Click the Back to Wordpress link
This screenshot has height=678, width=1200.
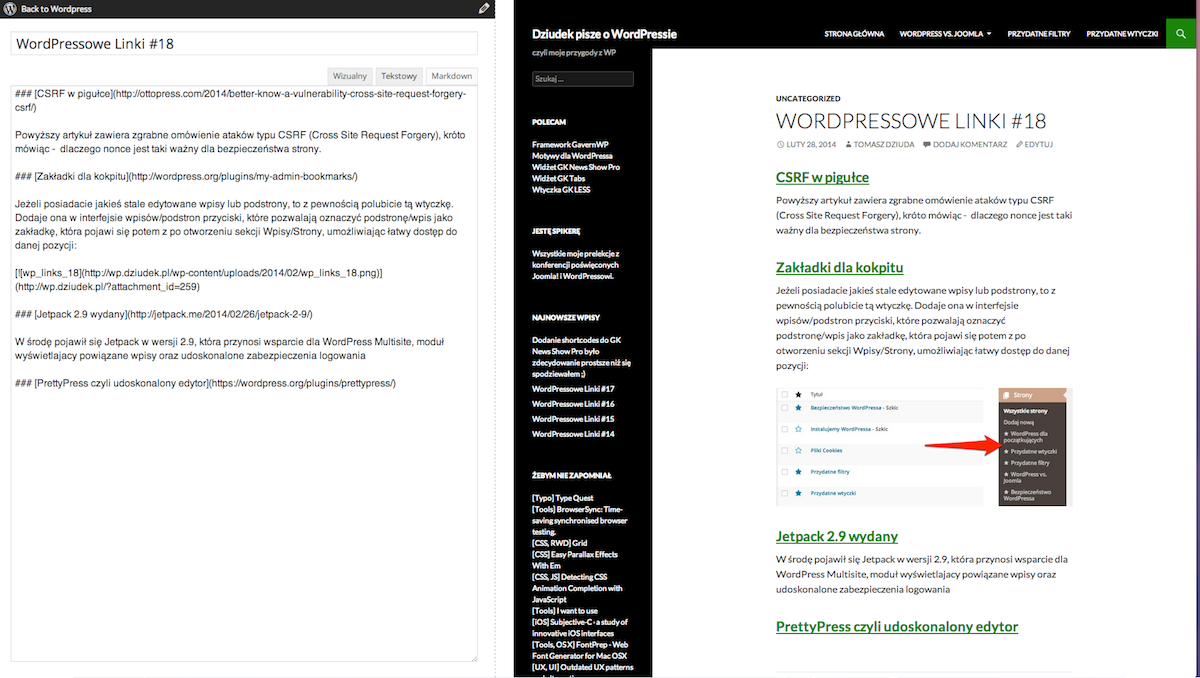pyautogui.click(x=56, y=9)
